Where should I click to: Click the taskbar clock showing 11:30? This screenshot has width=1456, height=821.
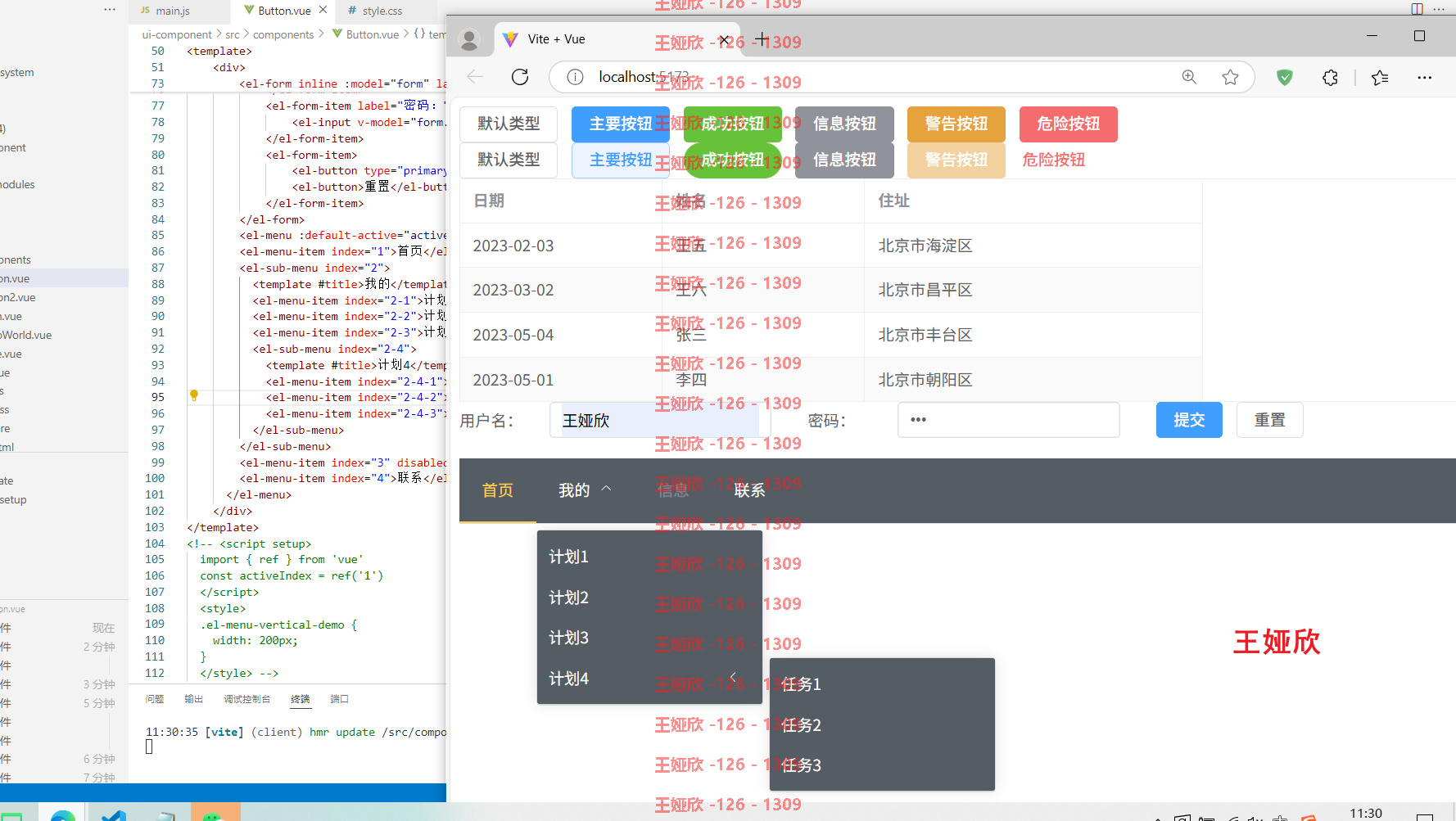pyautogui.click(x=1365, y=813)
